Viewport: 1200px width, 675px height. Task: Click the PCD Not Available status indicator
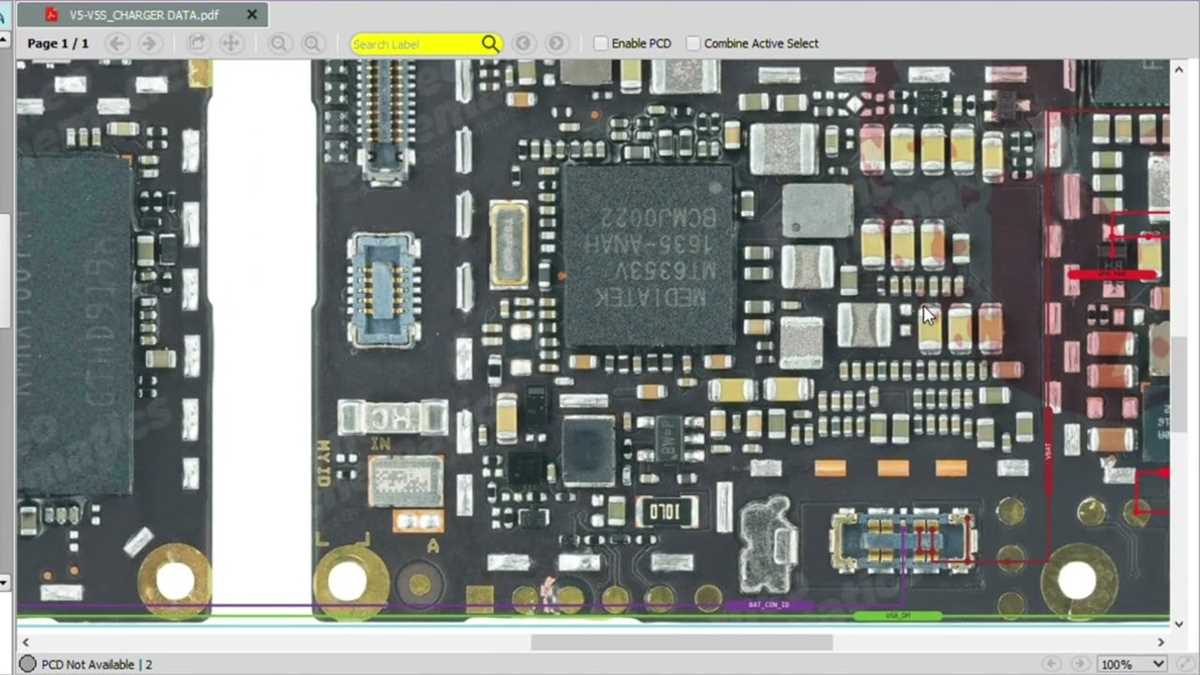pos(86,664)
